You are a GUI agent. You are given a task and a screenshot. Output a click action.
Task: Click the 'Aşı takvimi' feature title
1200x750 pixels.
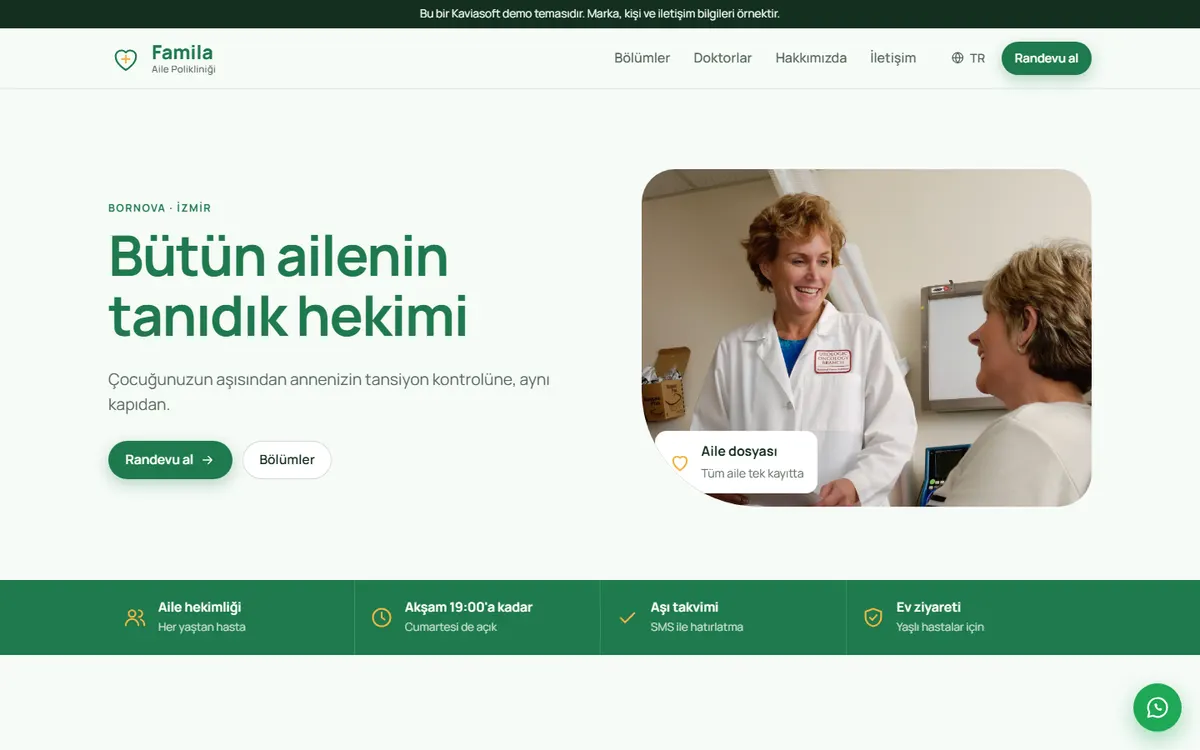click(x=684, y=607)
